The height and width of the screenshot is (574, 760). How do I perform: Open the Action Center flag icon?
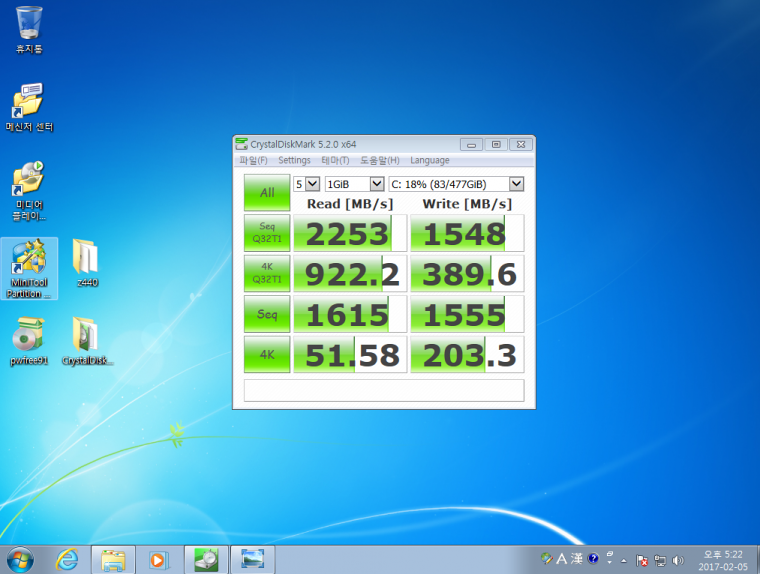(642, 560)
